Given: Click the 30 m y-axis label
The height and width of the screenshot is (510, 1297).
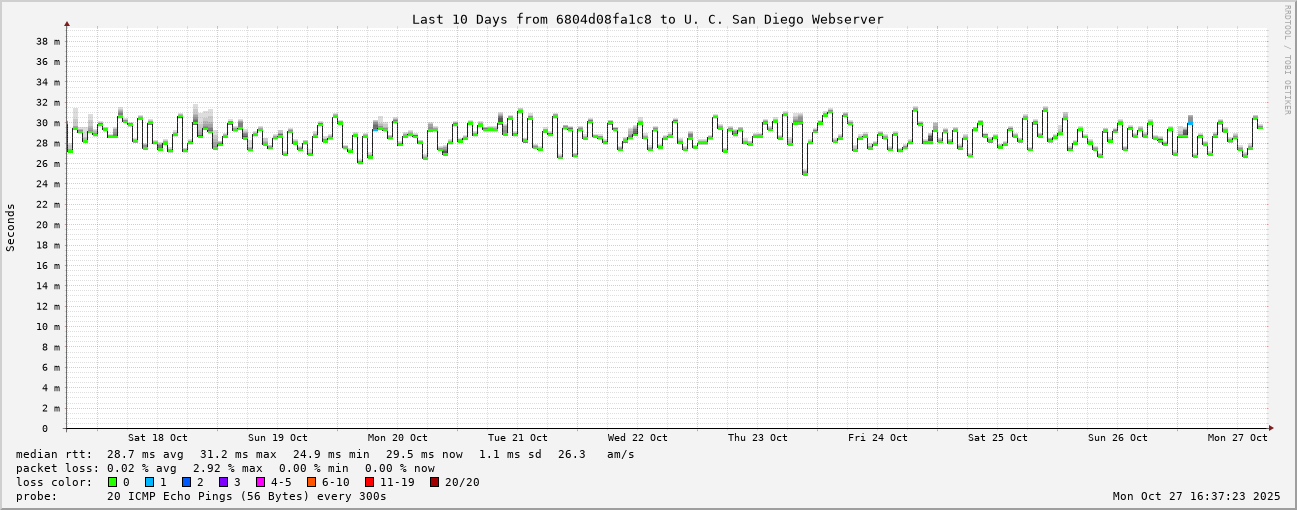Looking at the screenshot, I should (x=49, y=123).
